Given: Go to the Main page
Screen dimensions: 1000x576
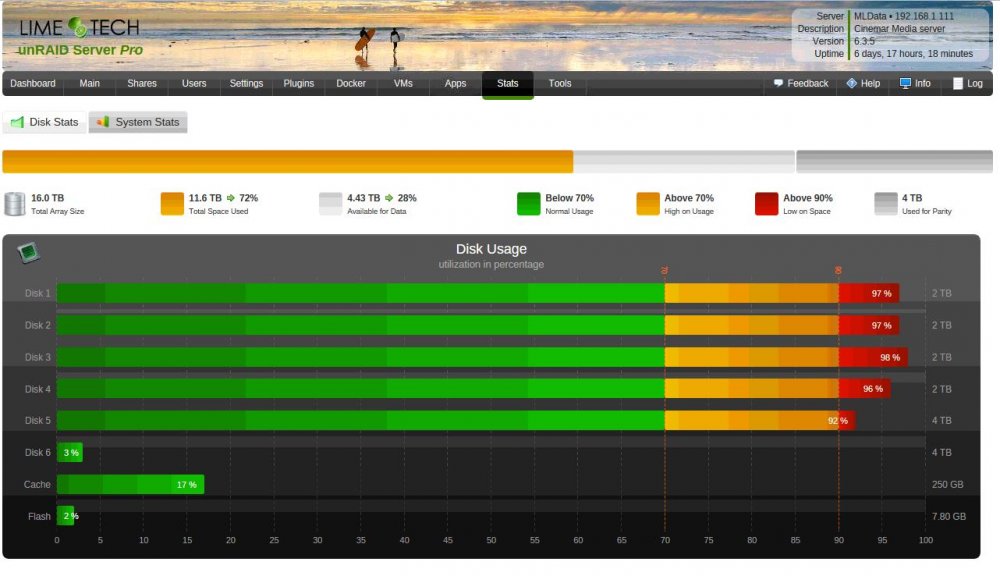Looking at the screenshot, I should [x=89, y=84].
